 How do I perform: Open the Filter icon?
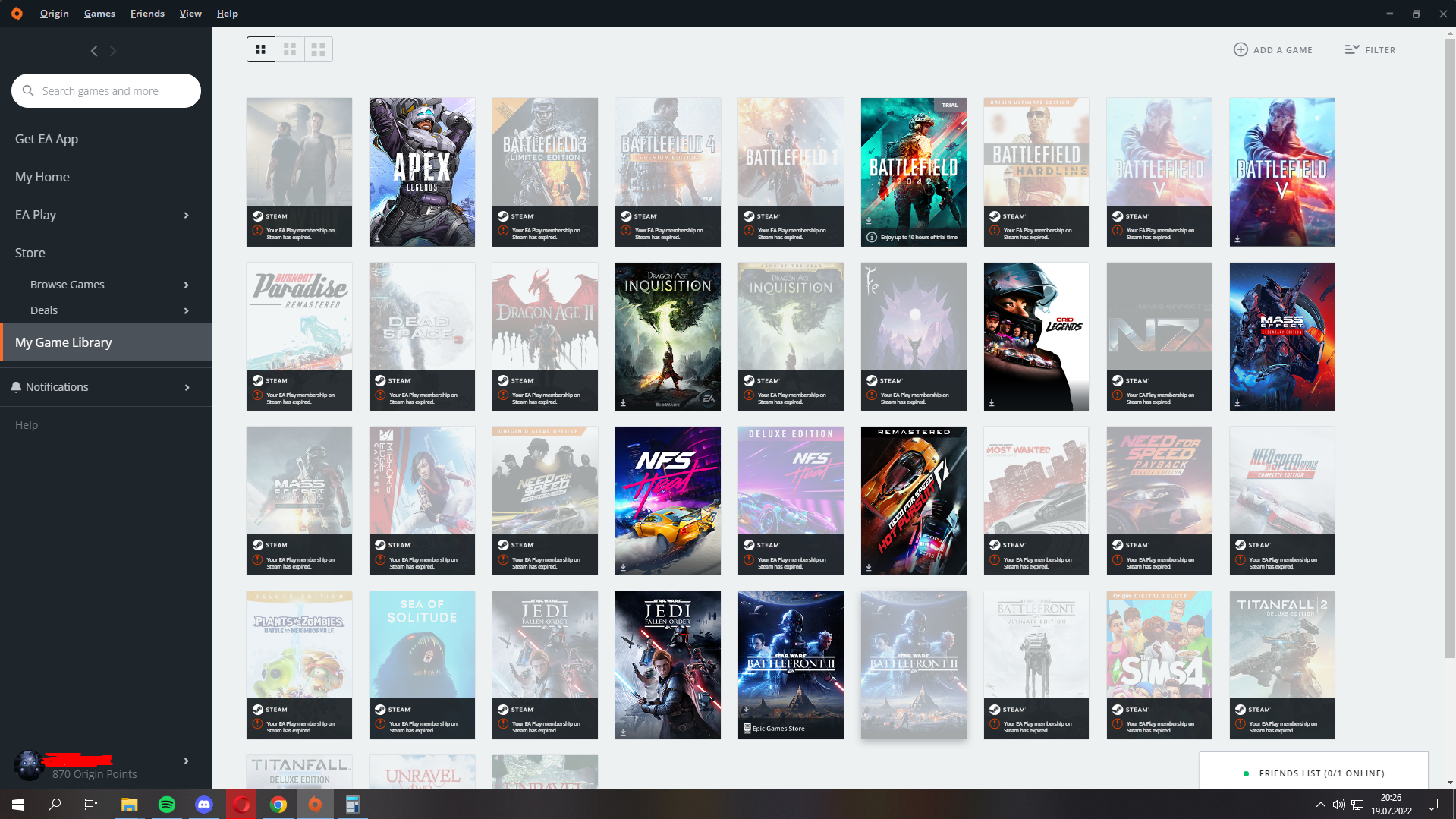[x=1352, y=49]
